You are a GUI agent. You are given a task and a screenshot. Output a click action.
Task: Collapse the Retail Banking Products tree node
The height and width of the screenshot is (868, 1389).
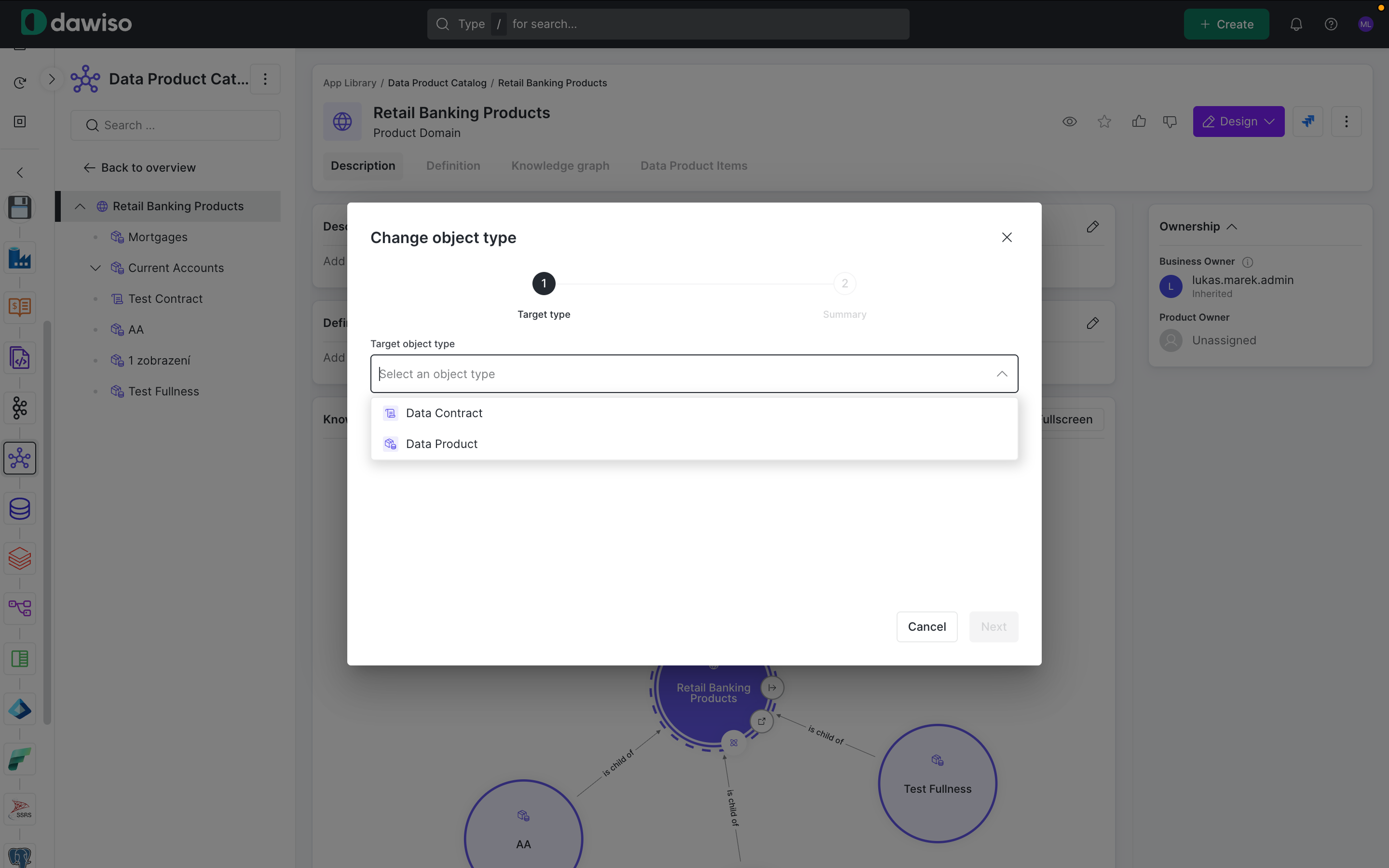click(x=80, y=206)
